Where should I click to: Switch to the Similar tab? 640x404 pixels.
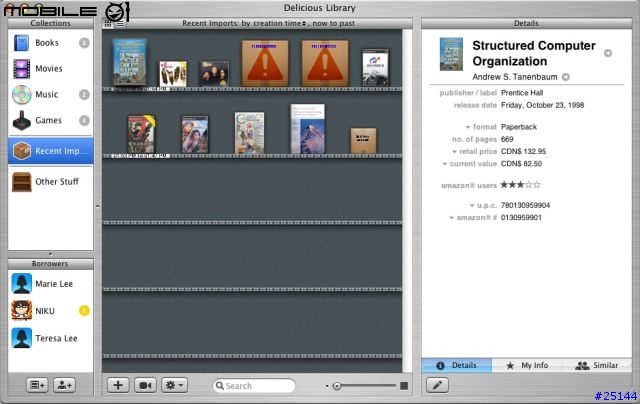[x=597, y=365]
